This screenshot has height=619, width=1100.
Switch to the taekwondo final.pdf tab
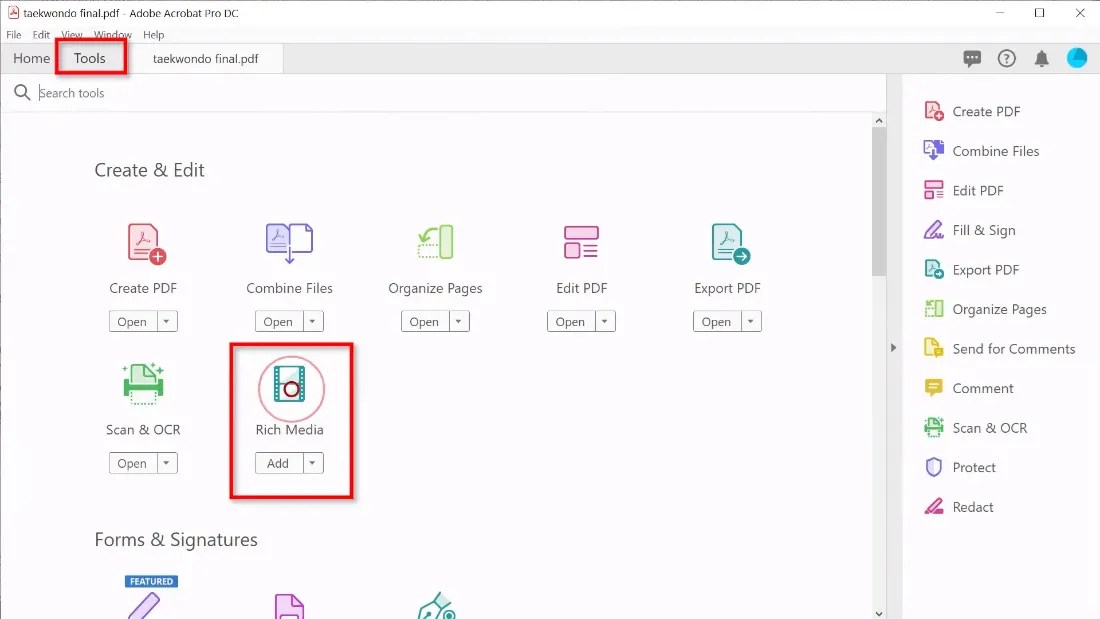(206, 58)
